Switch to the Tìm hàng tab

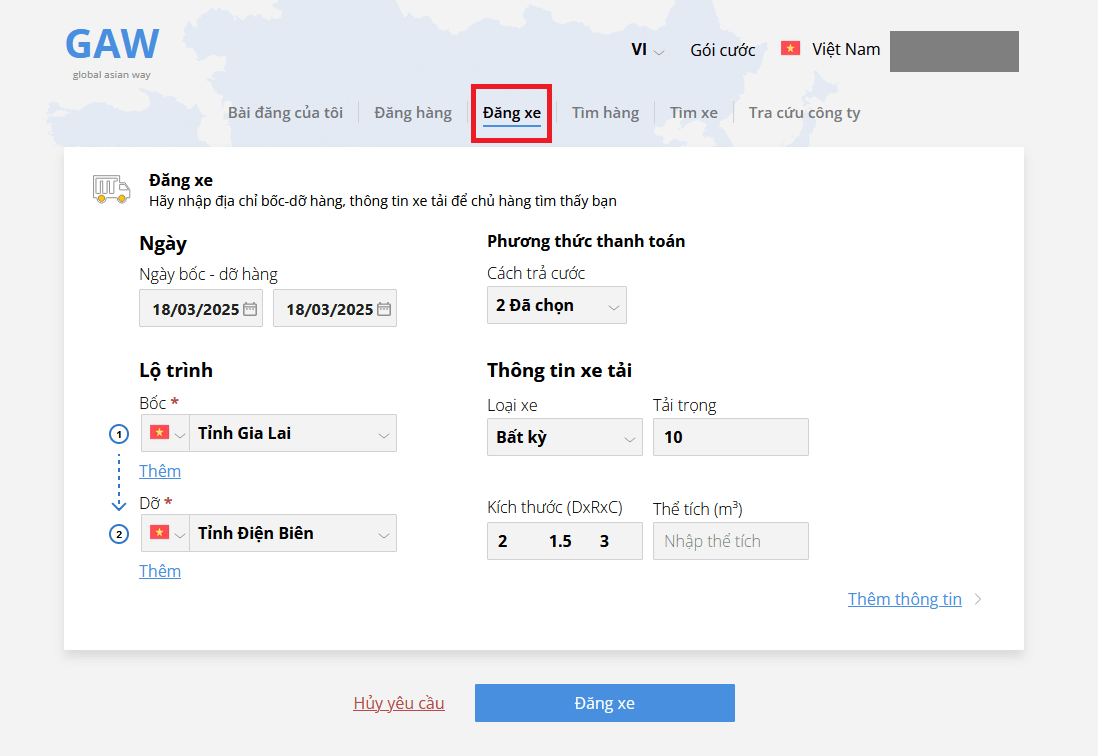pos(605,113)
